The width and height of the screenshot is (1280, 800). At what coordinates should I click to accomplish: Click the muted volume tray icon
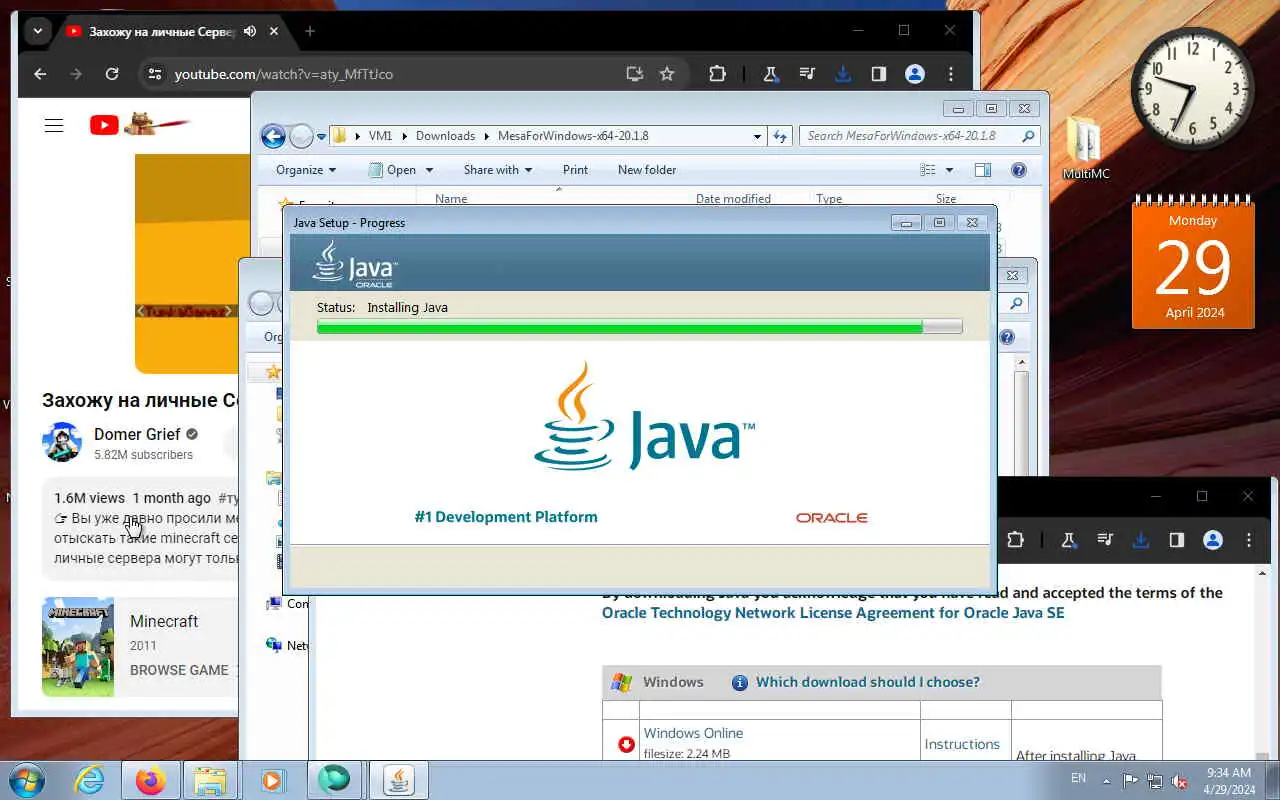[x=1180, y=780]
